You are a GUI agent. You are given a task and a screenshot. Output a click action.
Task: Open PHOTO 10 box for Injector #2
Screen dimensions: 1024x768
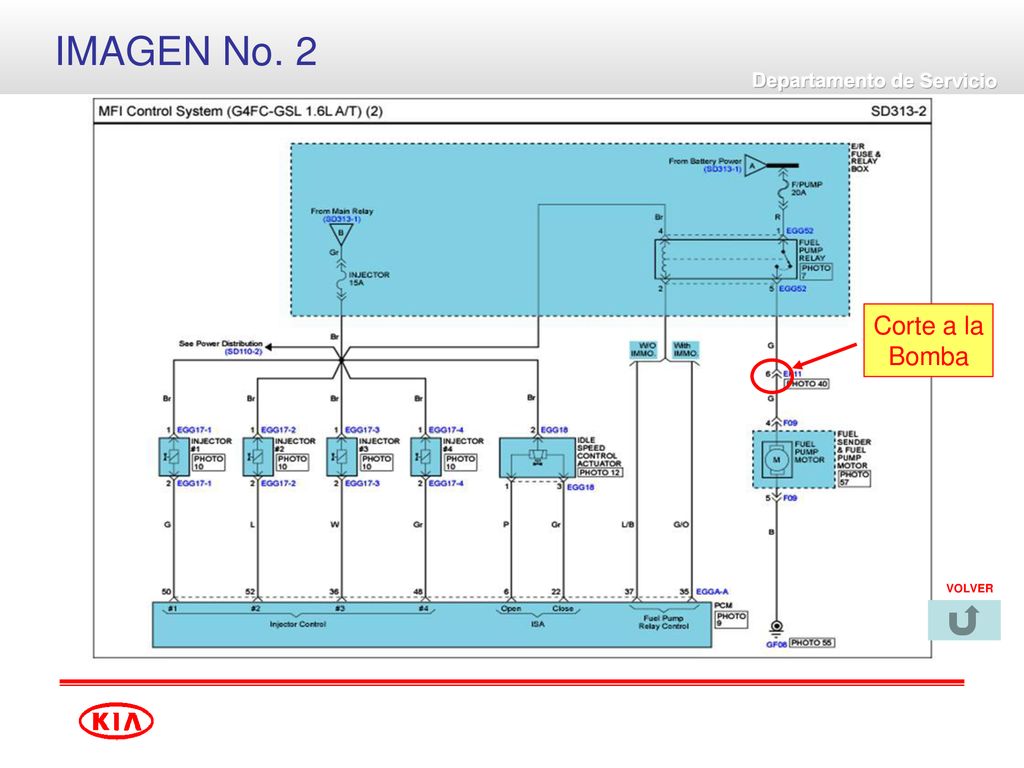click(x=293, y=462)
